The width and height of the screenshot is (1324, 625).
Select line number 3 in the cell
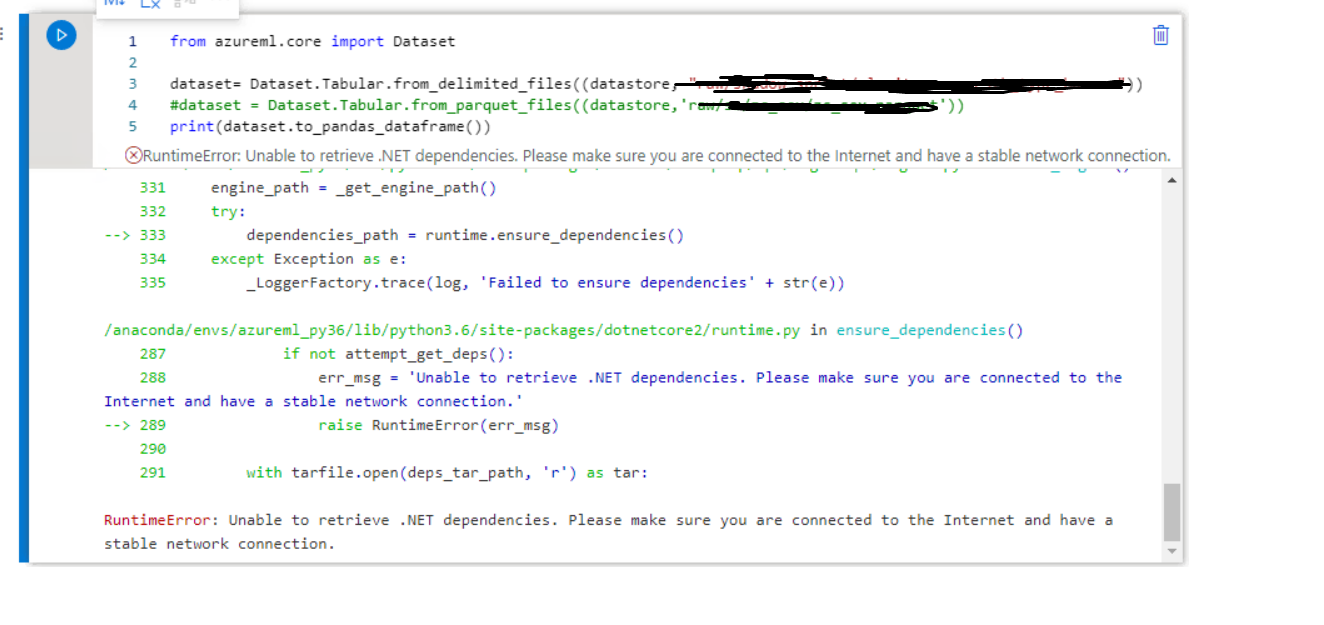(x=133, y=84)
